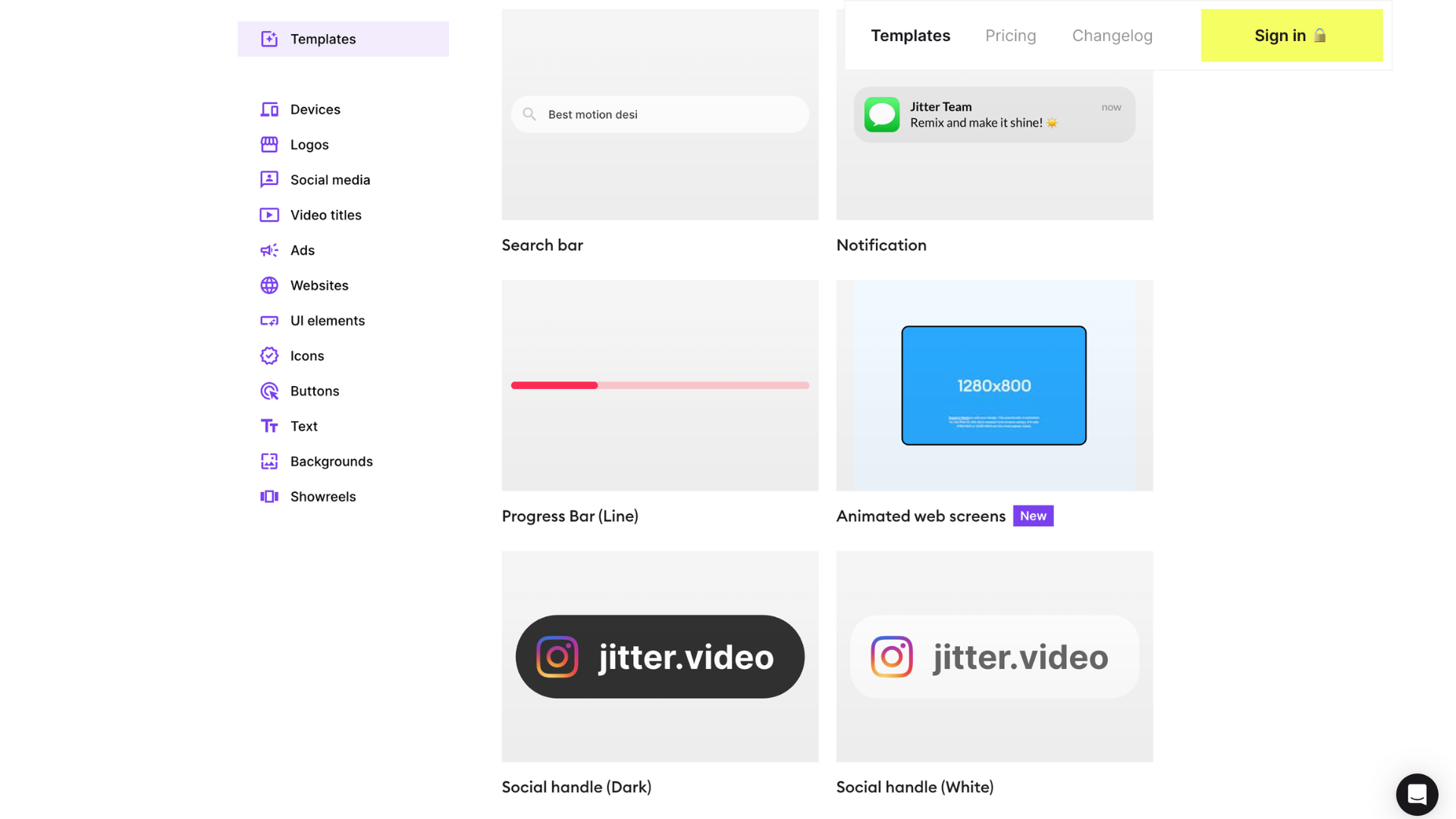Go to the Pricing page
This screenshot has width=1456, height=819.
[1010, 36]
